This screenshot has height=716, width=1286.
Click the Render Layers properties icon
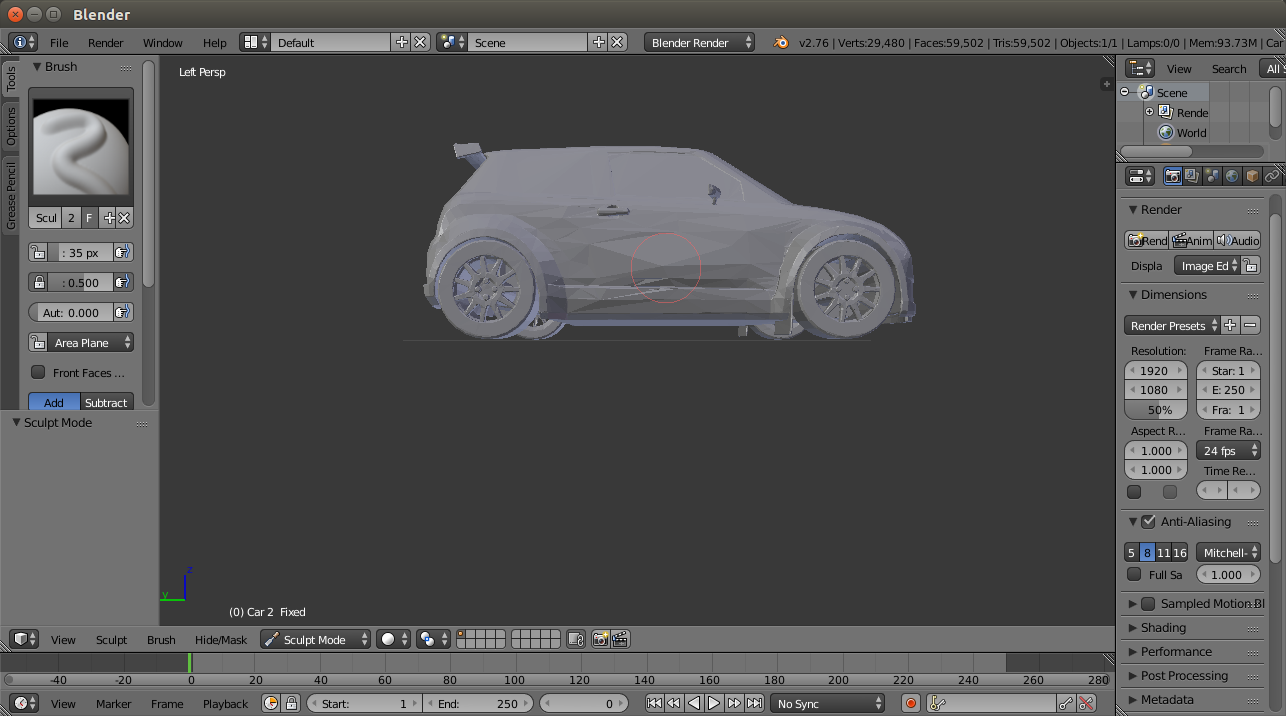coord(1193,176)
